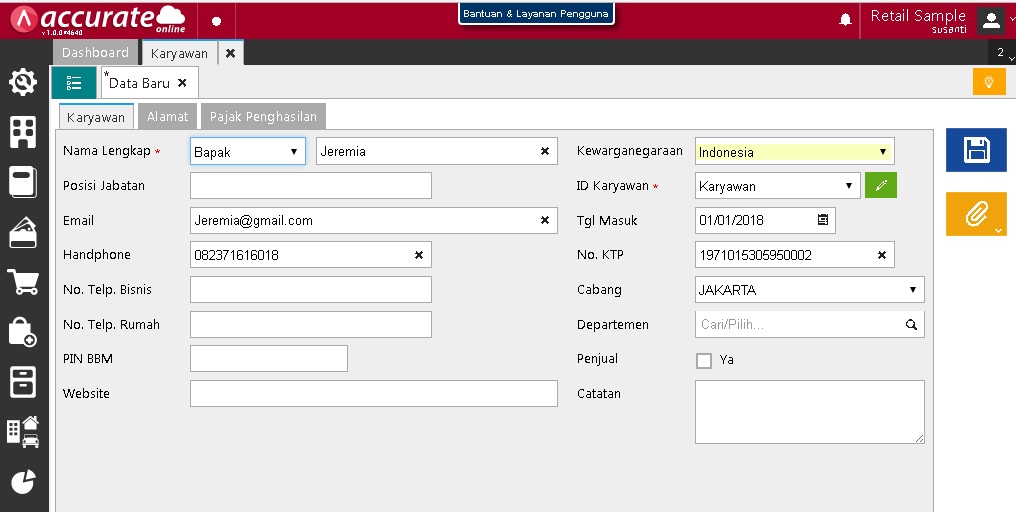Select the Karyawan module tab
The image size is (1016, 512).
[x=179, y=53]
